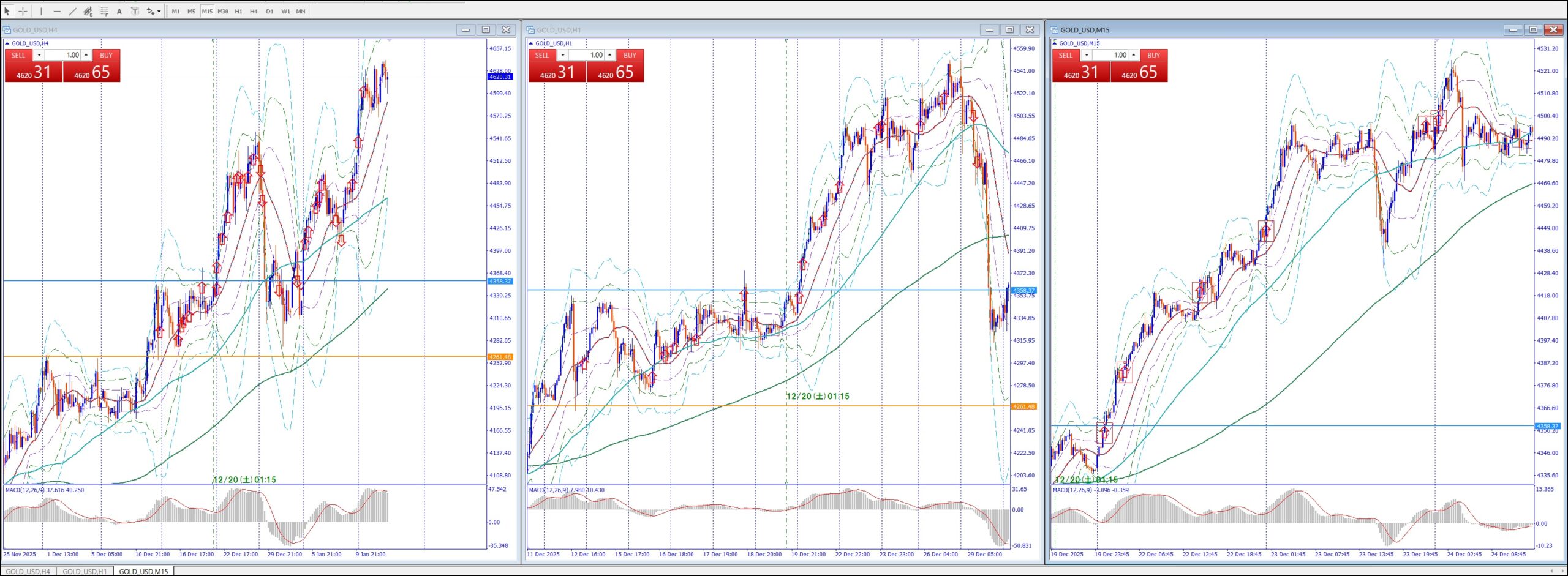Enable the D1 daily timeframe
1568x576 pixels.
(x=269, y=11)
